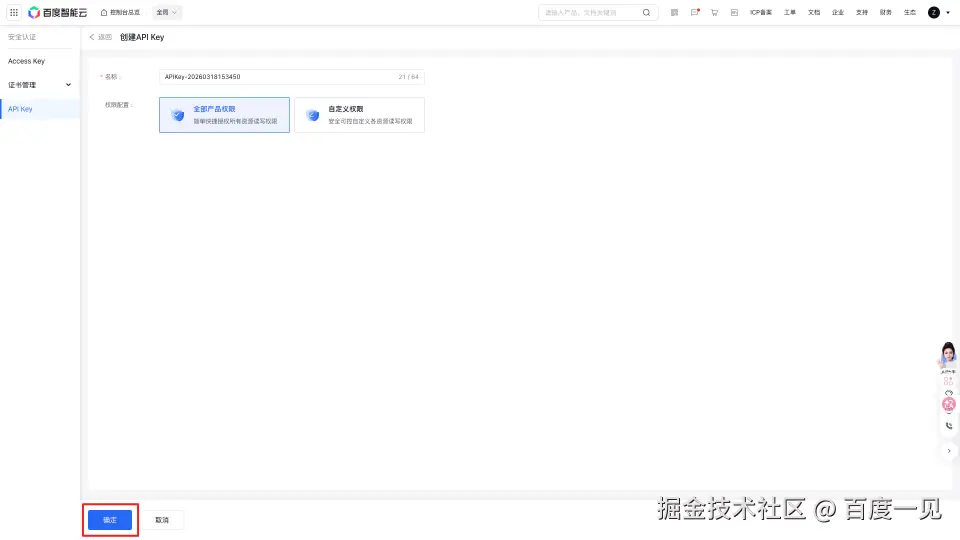960x540 pixels.
Task: Go back with the 返回 arrow
Action: coord(100,37)
